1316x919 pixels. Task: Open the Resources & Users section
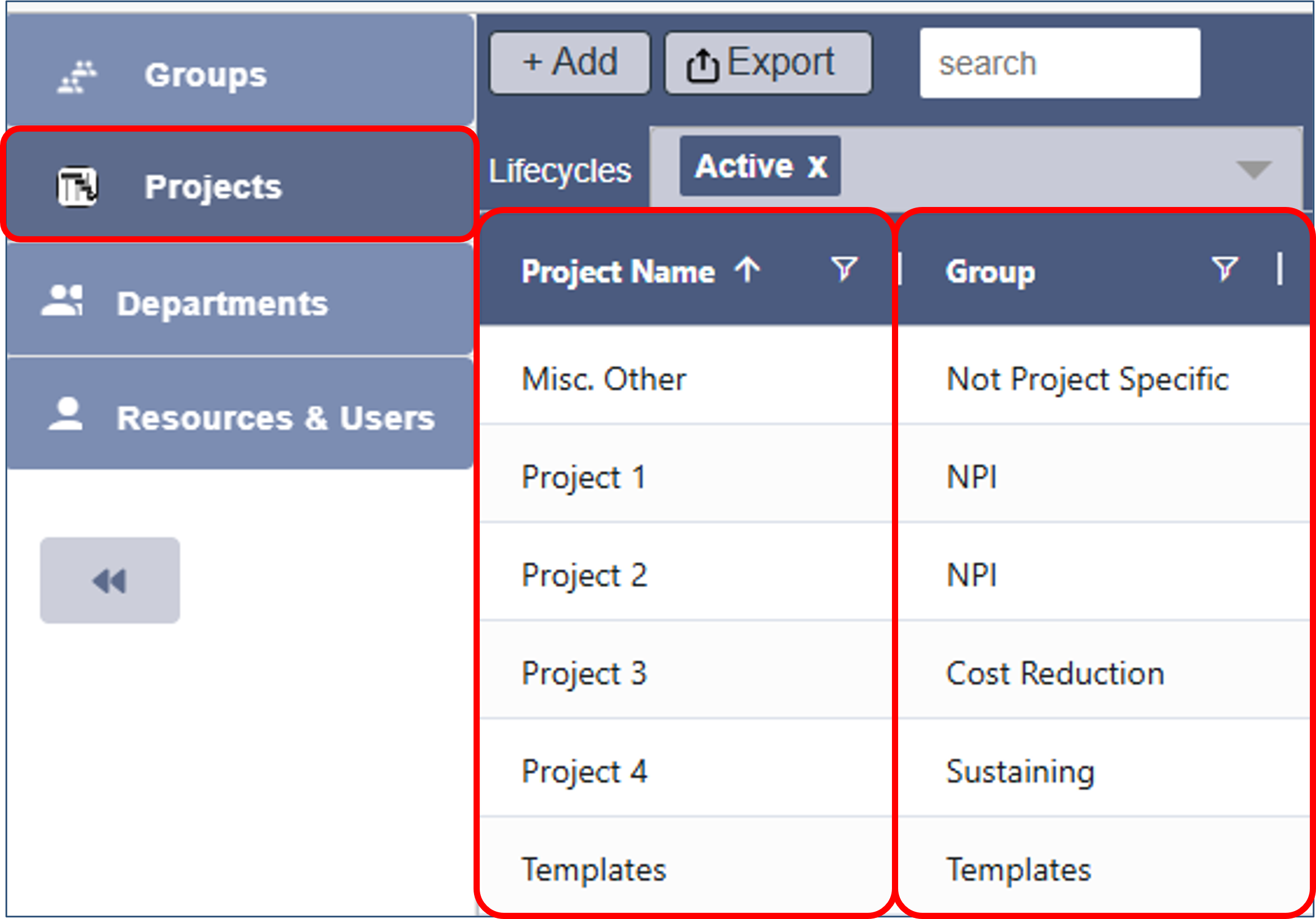point(275,417)
